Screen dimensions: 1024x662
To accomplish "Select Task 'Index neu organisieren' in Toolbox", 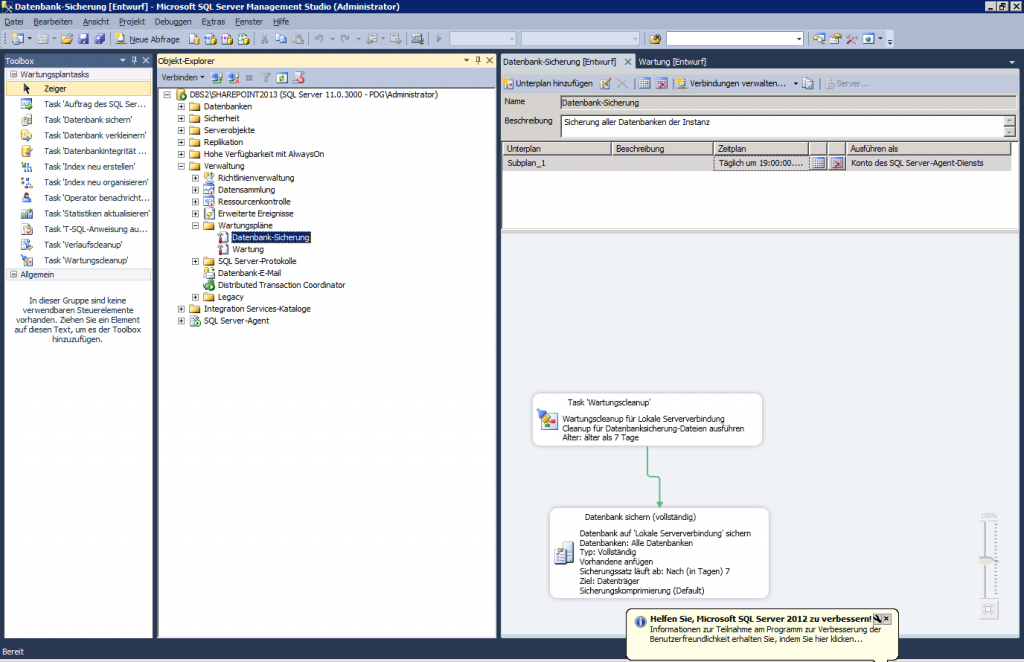I will click(x=78, y=182).
